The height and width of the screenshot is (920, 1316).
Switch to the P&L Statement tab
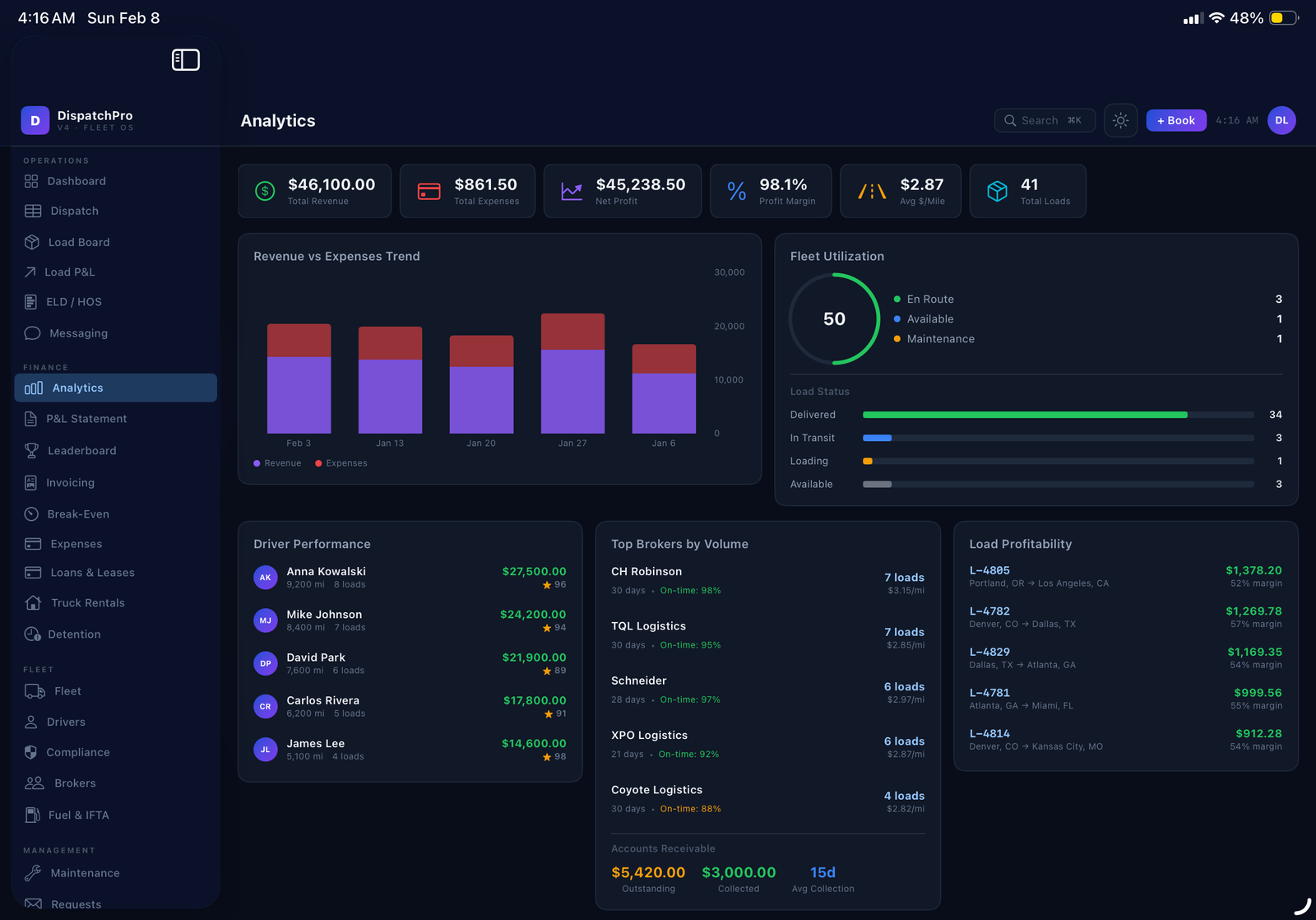click(x=86, y=419)
